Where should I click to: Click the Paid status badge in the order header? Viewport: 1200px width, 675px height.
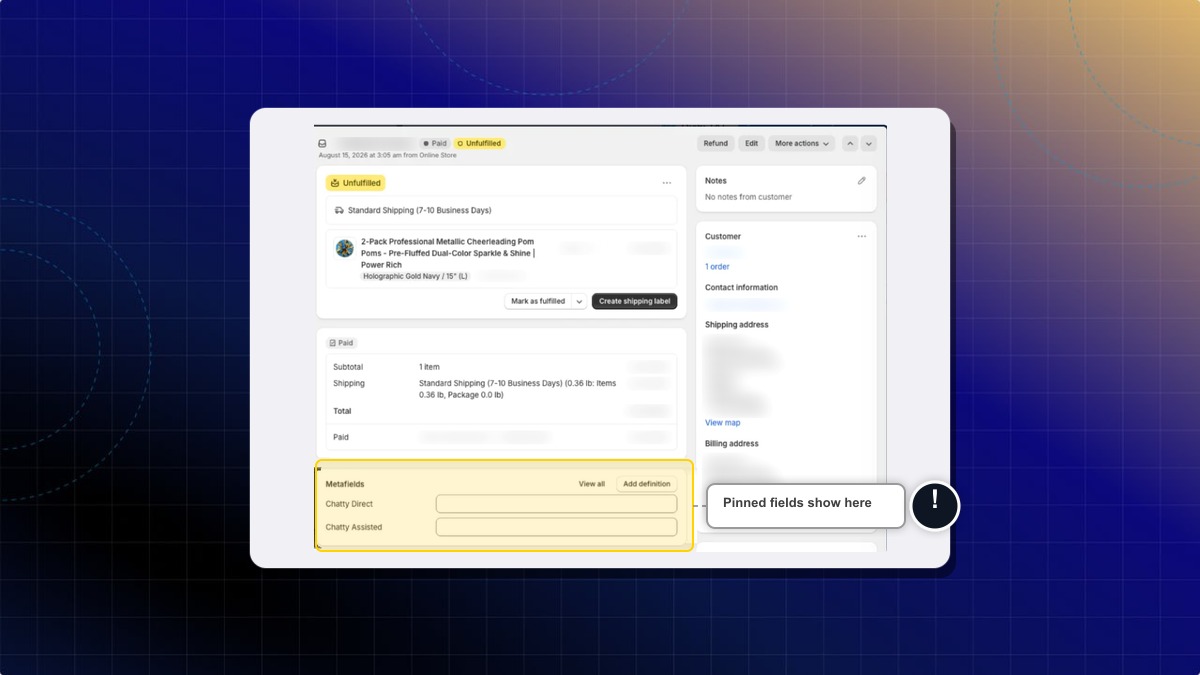coord(434,144)
